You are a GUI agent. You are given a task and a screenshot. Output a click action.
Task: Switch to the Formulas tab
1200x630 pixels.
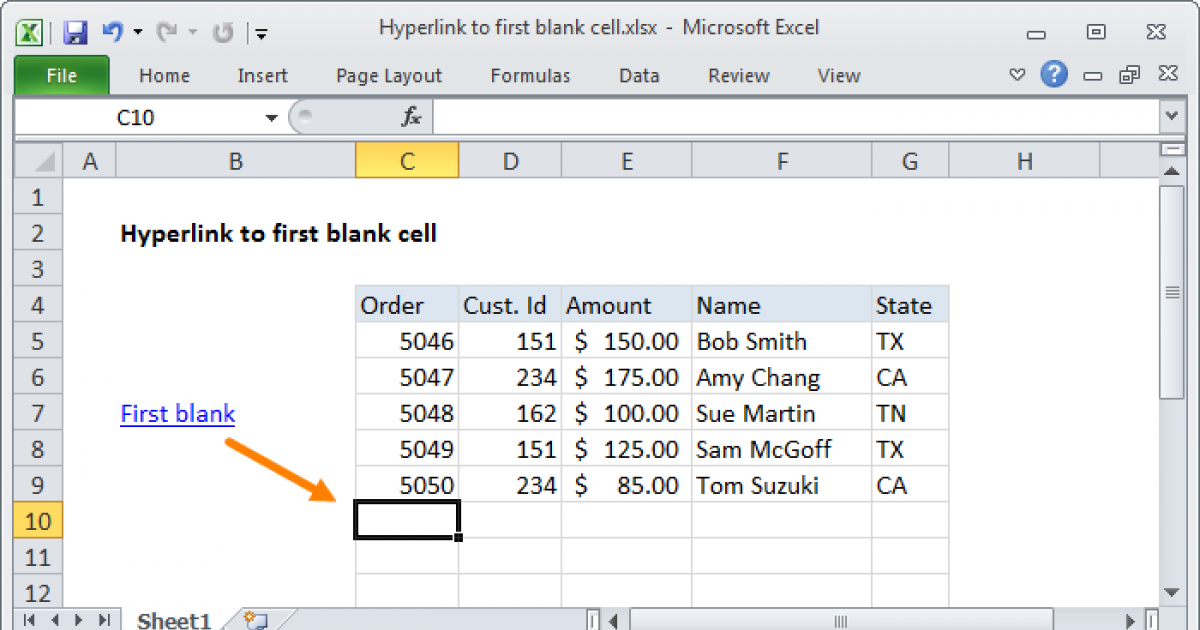point(530,75)
